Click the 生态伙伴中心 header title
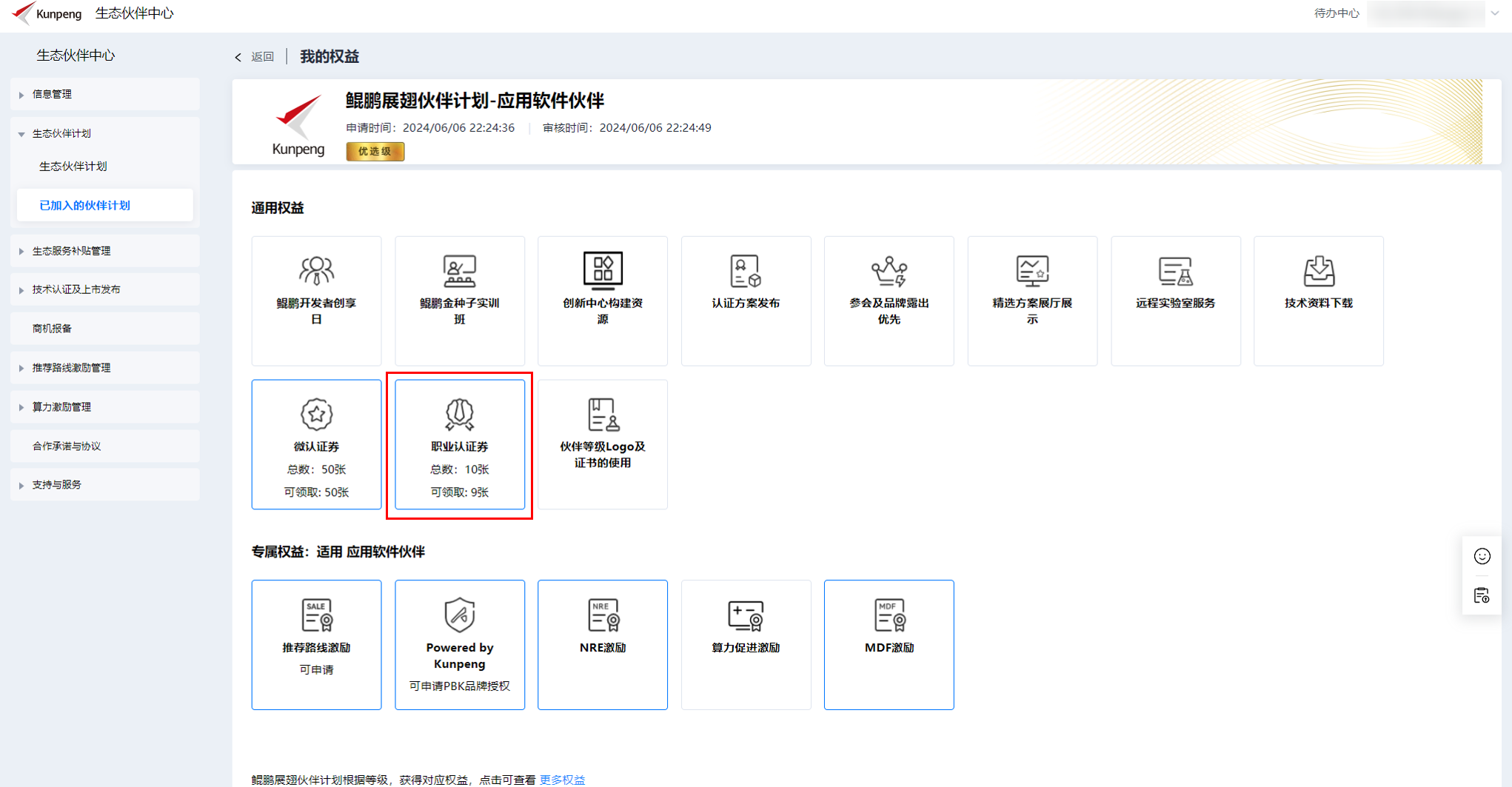 pyautogui.click(x=134, y=13)
